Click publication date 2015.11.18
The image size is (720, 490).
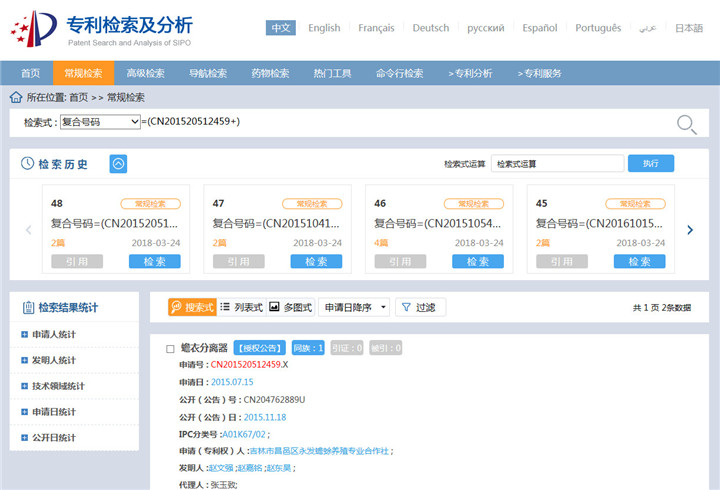pos(265,417)
